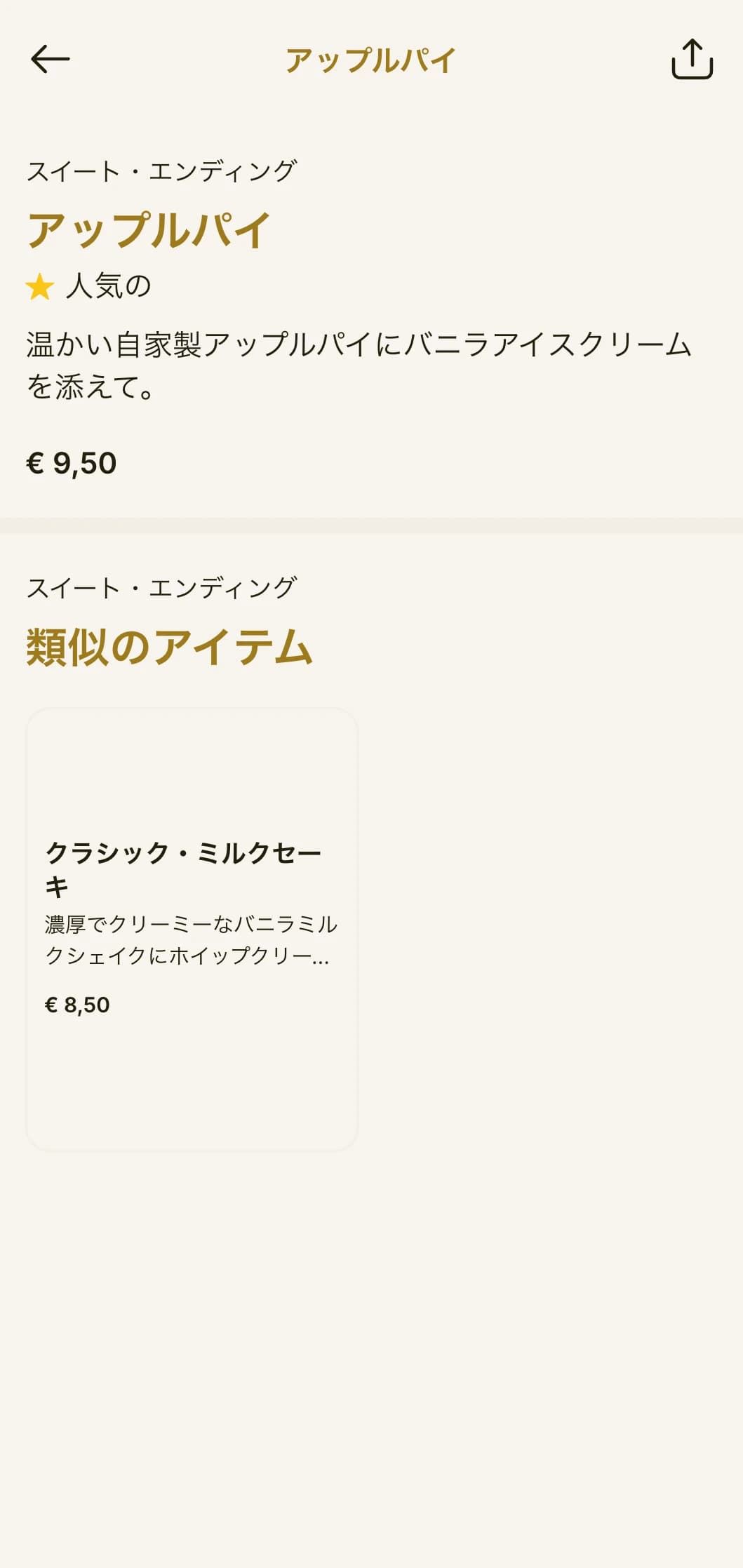This screenshot has height=1568, width=743.
Task: Tap the share icon in the header
Action: 692,59
